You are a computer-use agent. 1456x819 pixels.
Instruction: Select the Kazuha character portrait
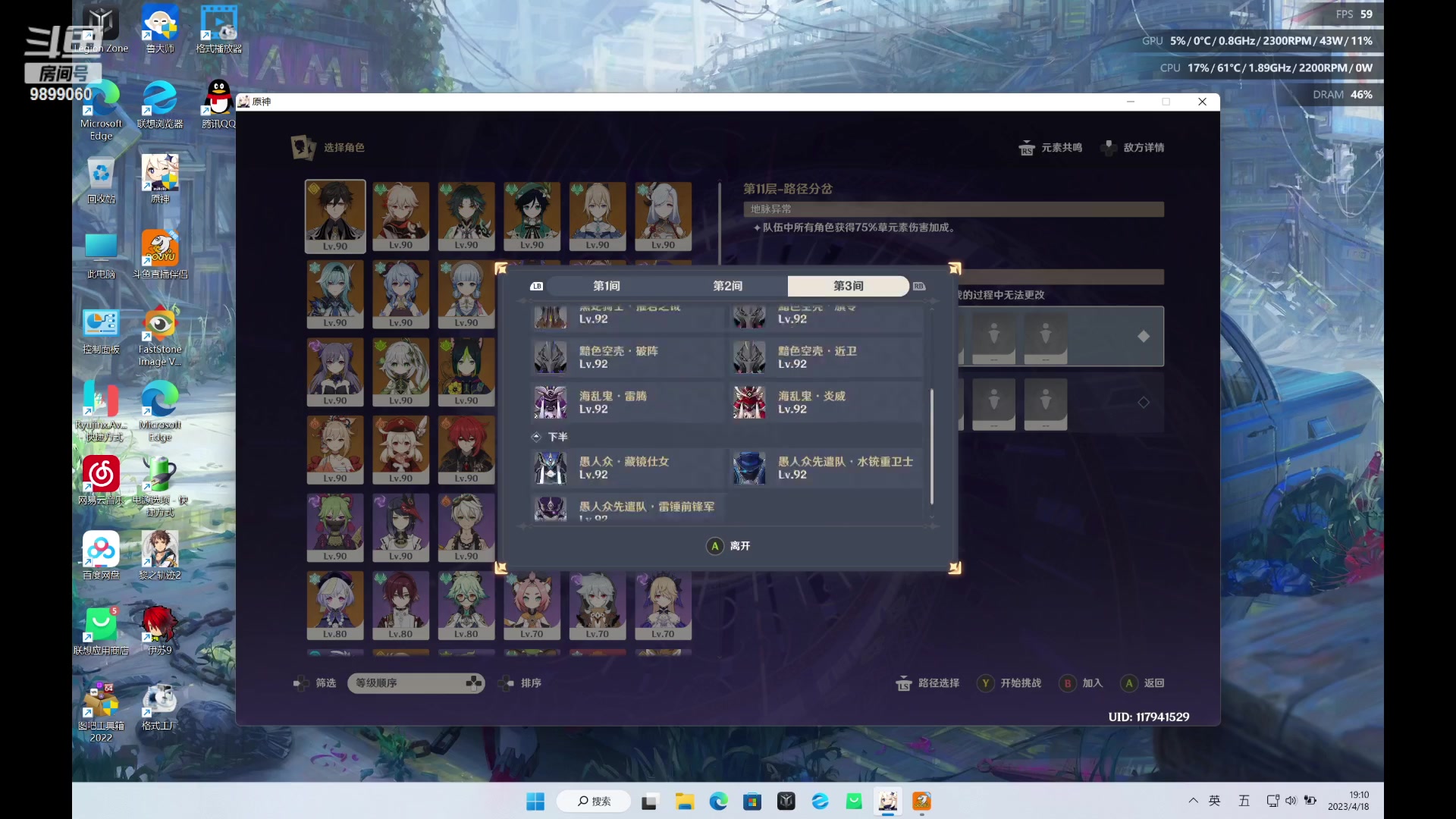click(x=400, y=216)
